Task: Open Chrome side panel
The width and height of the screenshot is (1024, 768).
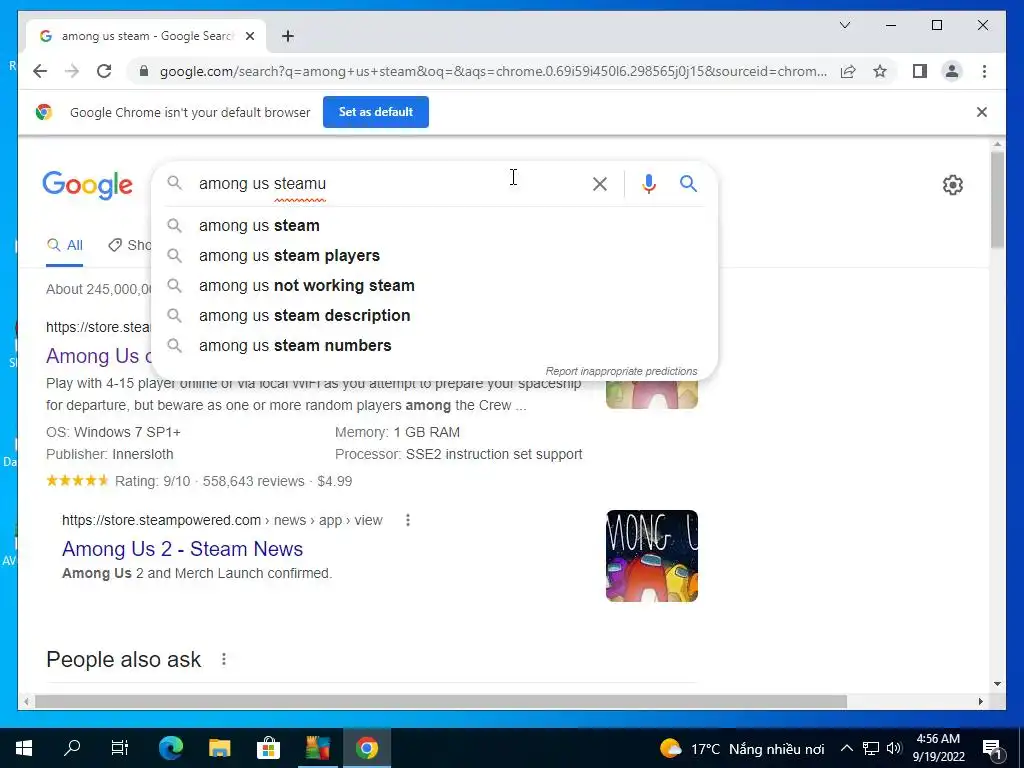Action: [920, 71]
